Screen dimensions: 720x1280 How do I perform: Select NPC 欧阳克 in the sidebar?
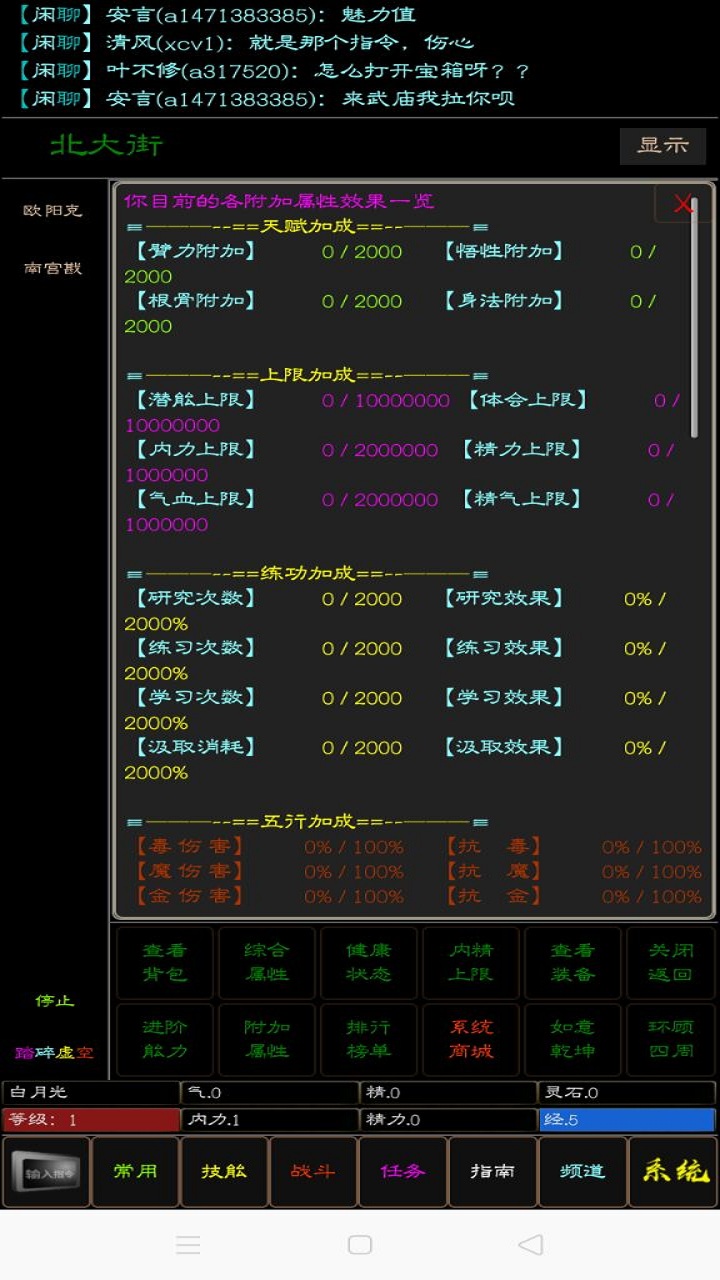[x=53, y=211]
